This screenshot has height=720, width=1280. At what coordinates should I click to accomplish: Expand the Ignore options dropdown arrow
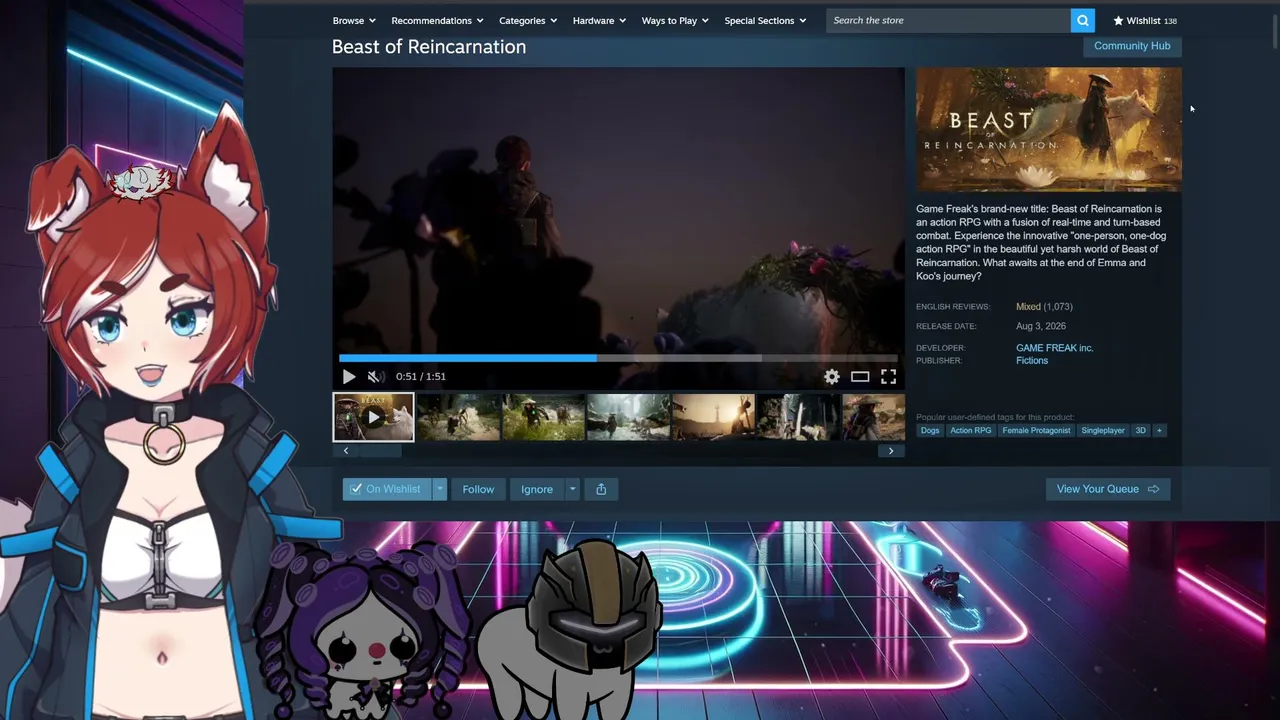(x=572, y=489)
